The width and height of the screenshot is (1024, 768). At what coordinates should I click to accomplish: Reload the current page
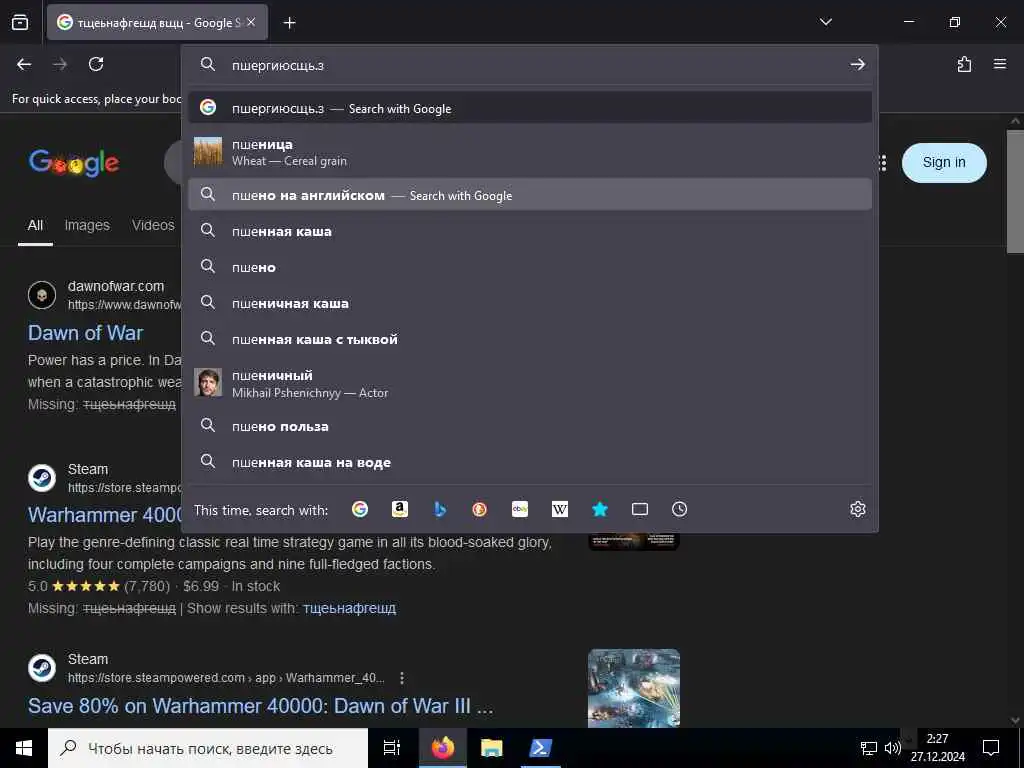[96, 64]
